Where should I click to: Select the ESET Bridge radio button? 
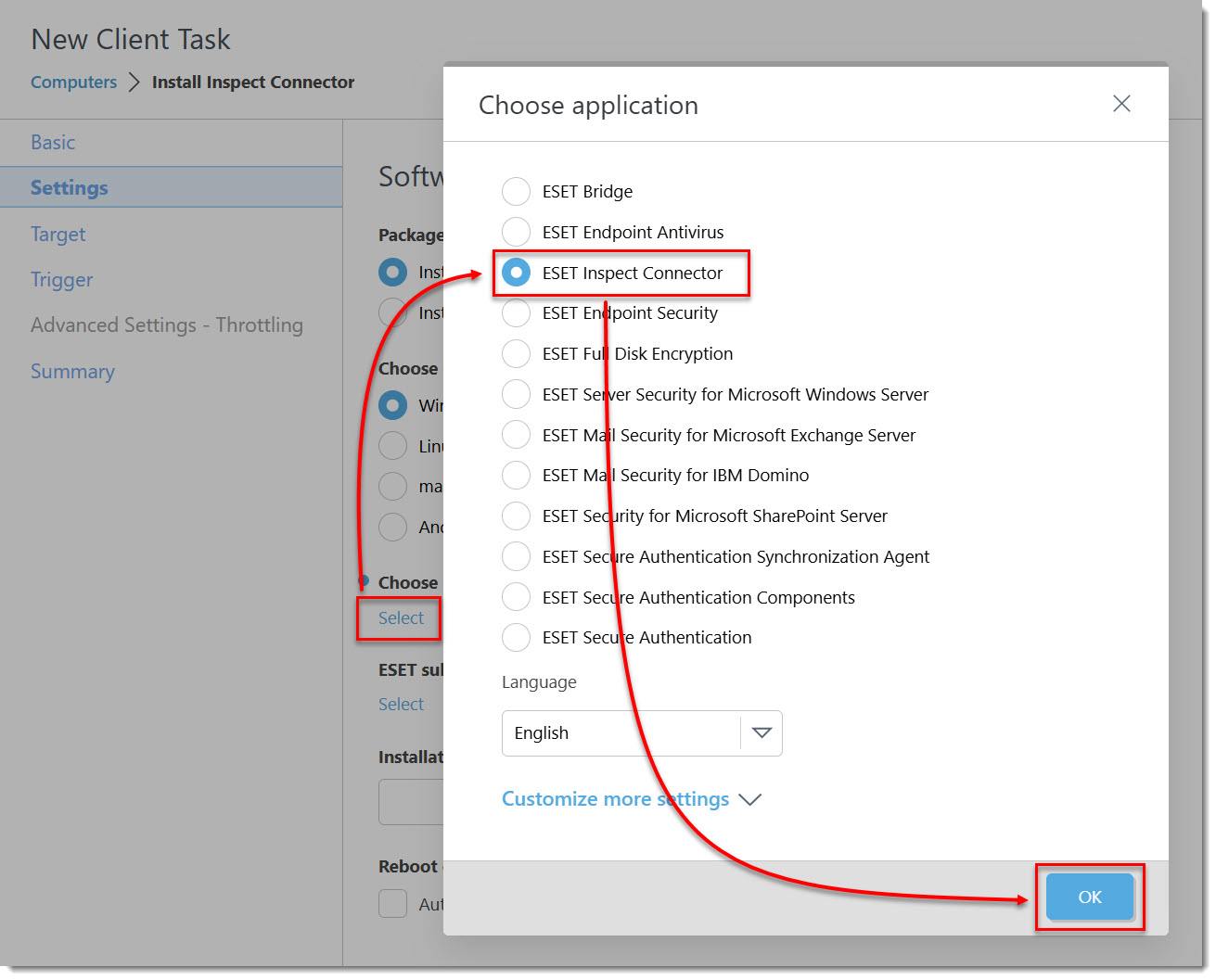point(516,192)
